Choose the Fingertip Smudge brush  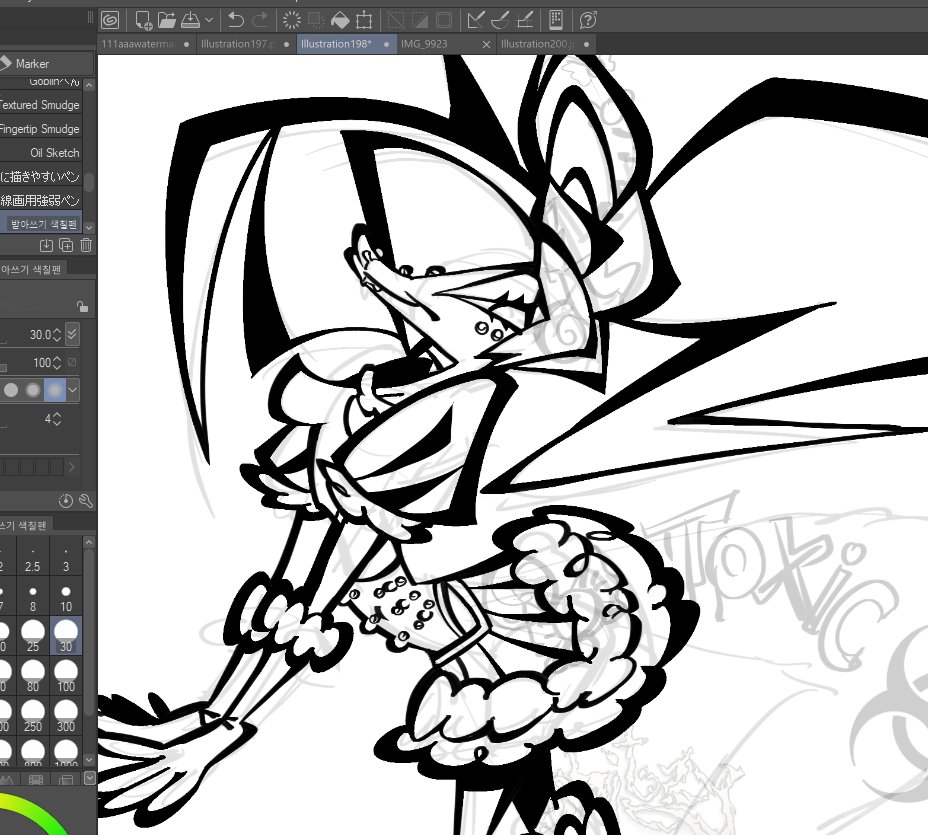pos(40,128)
